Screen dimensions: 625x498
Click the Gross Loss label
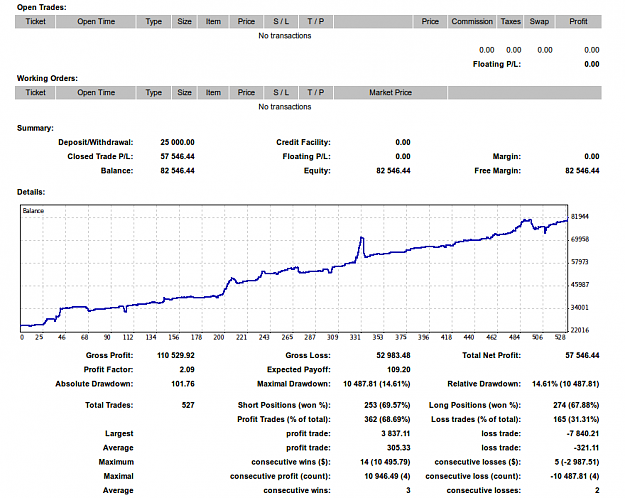pos(308,355)
